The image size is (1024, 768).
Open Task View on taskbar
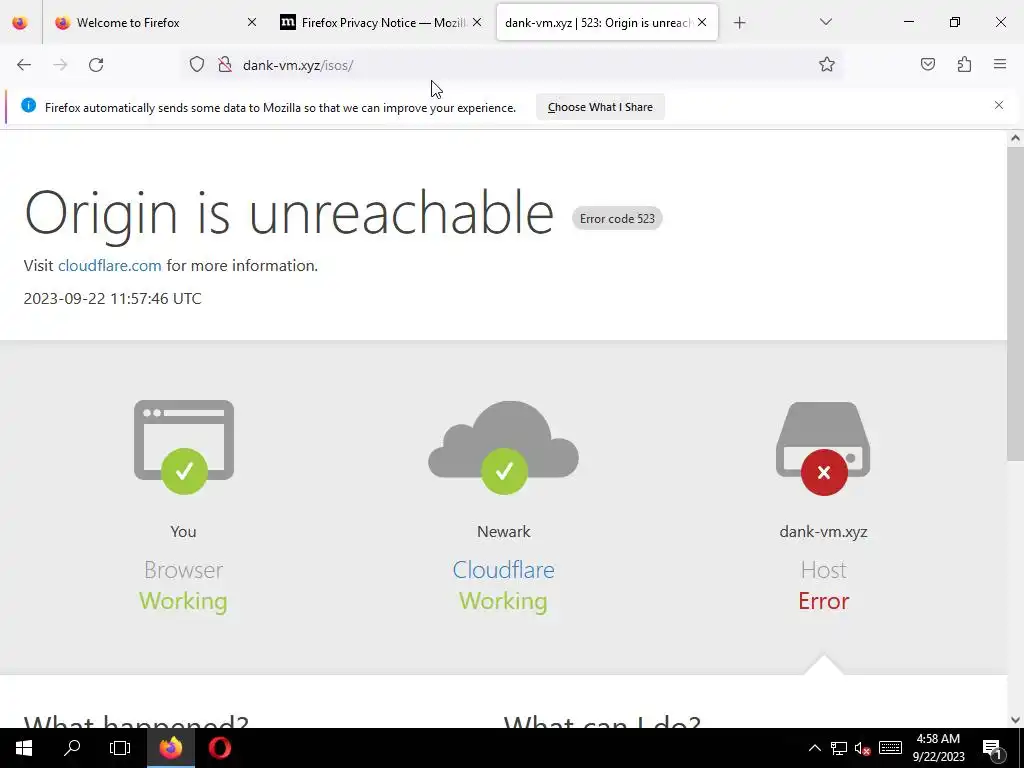pyautogui.click(x=120, y=748)
